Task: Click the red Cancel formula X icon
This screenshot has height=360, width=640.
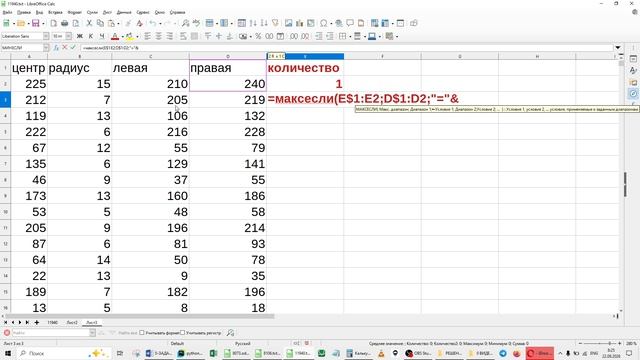Action: [x=64, y=48]
